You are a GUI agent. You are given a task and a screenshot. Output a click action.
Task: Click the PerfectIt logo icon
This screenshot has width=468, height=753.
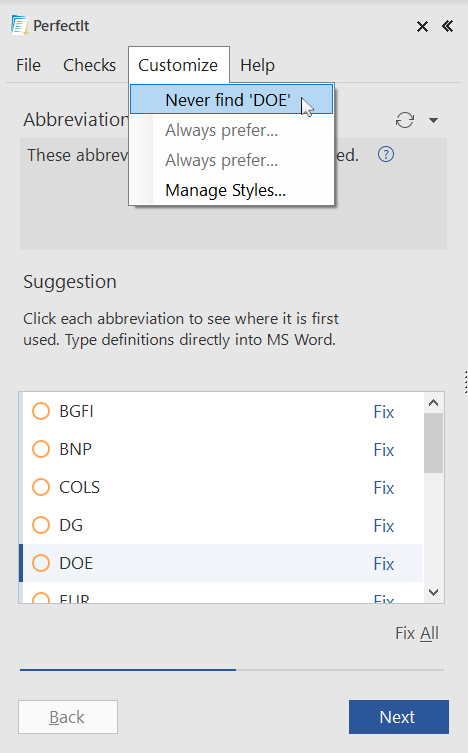[x=20, y=25]
